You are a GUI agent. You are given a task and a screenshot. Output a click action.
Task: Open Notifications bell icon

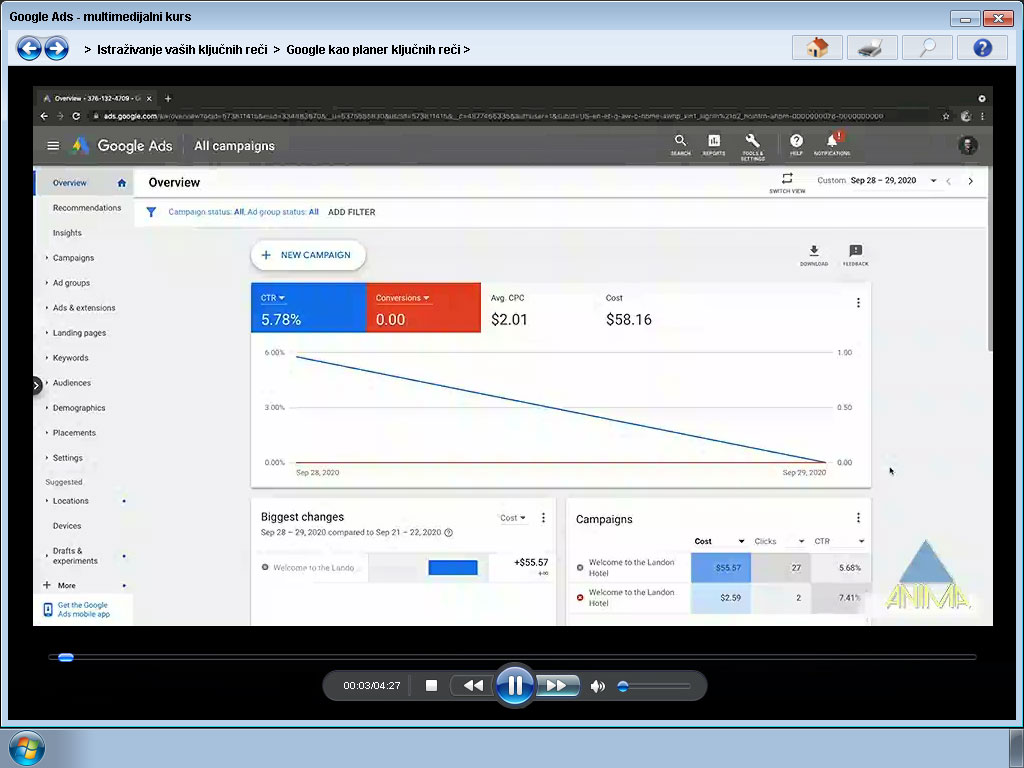click(831, 143)
